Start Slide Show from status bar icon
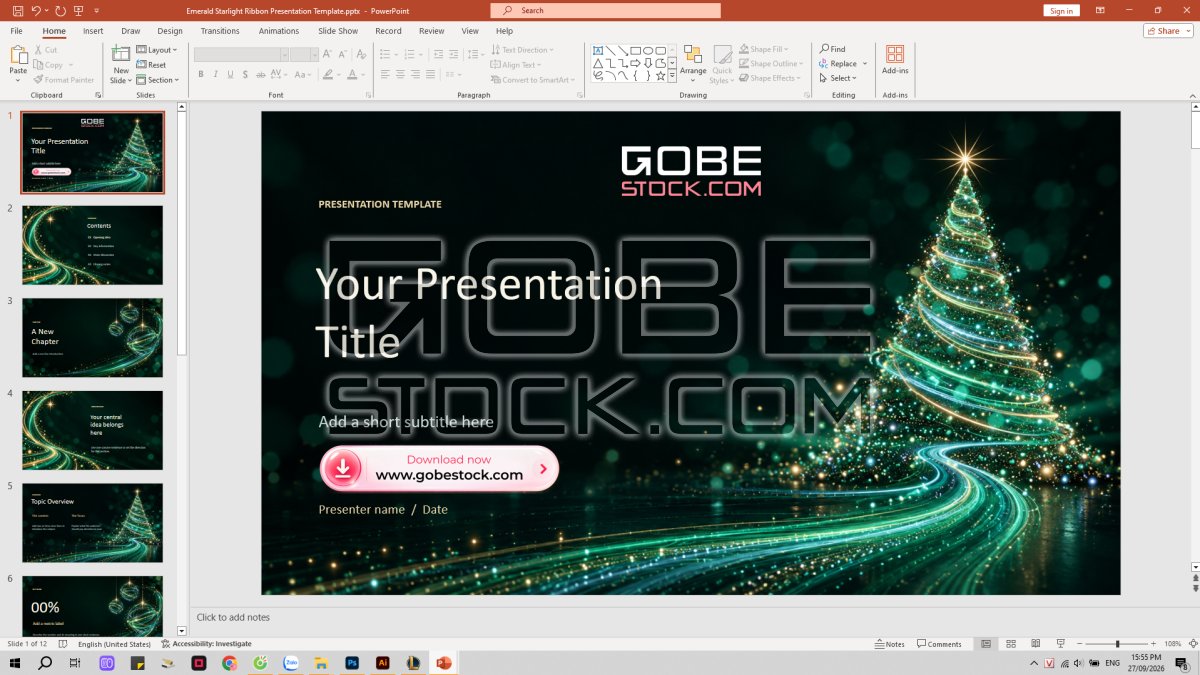Image resolution: width=1200 pixels, height=675 pixels. tap(1060, 644)
